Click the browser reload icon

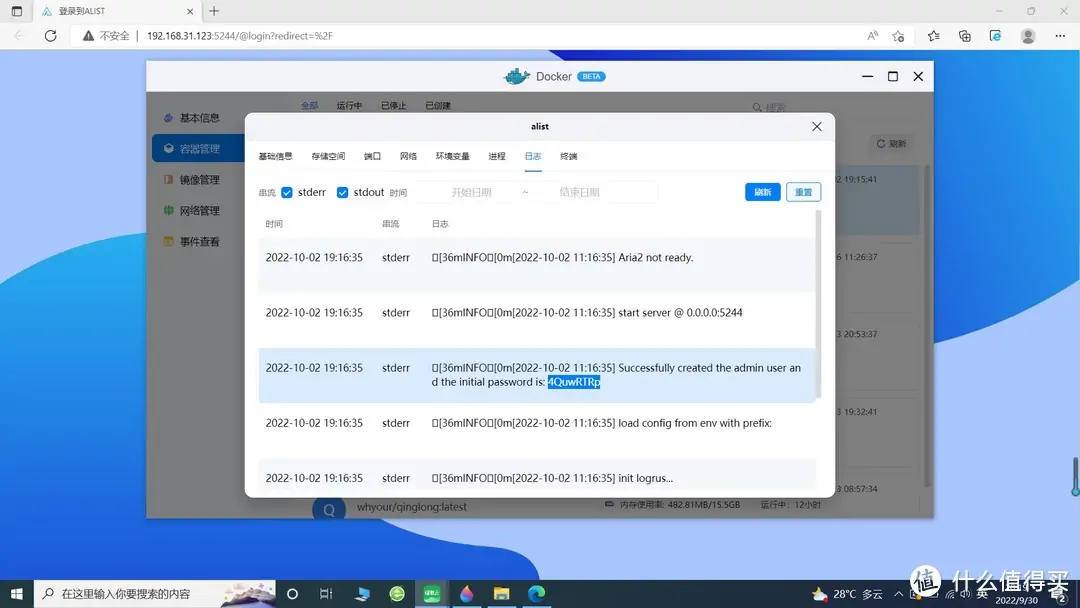pyautogui.click(x=50, y=35)
